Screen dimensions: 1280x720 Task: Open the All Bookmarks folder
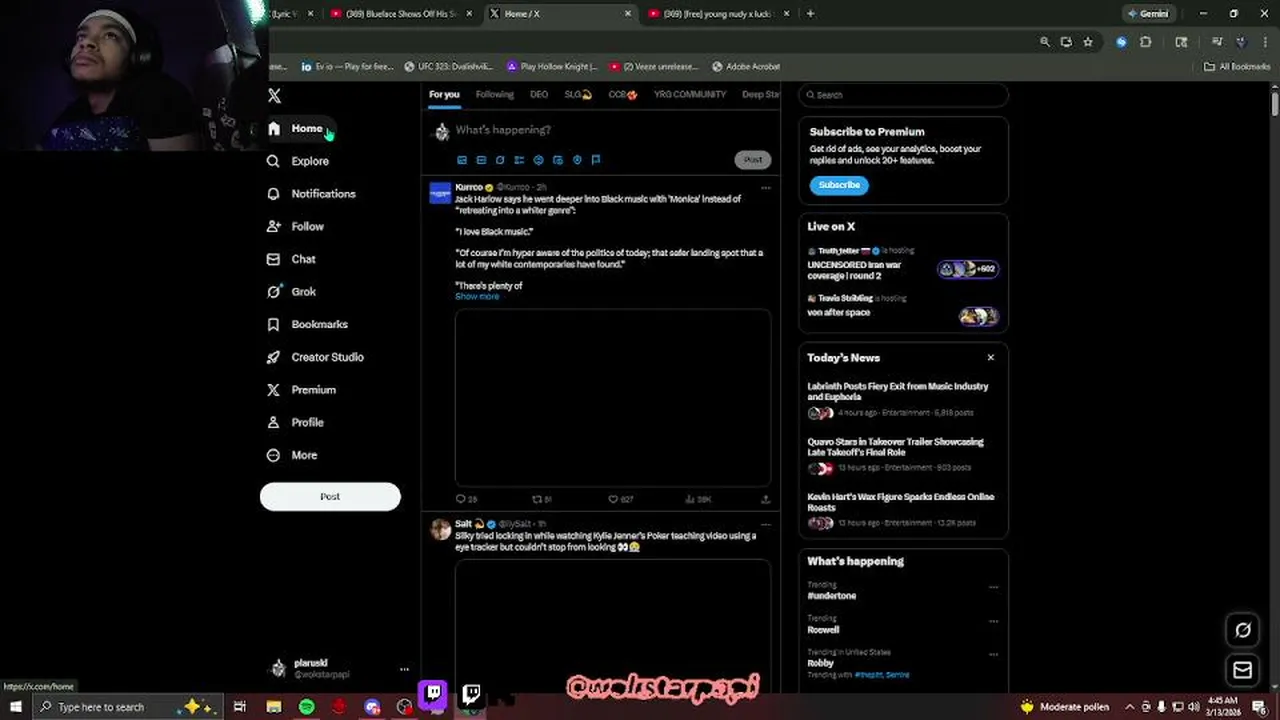tap(1237, 67)
